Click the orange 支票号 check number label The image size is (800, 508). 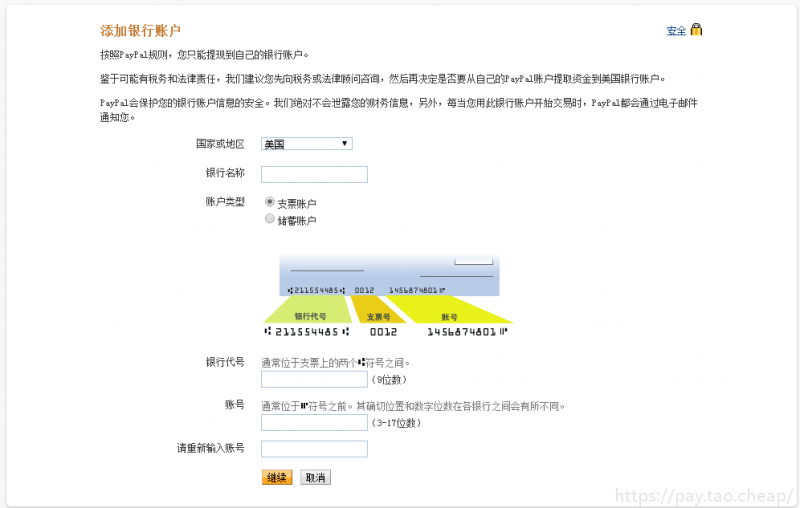tap(379, 317)
